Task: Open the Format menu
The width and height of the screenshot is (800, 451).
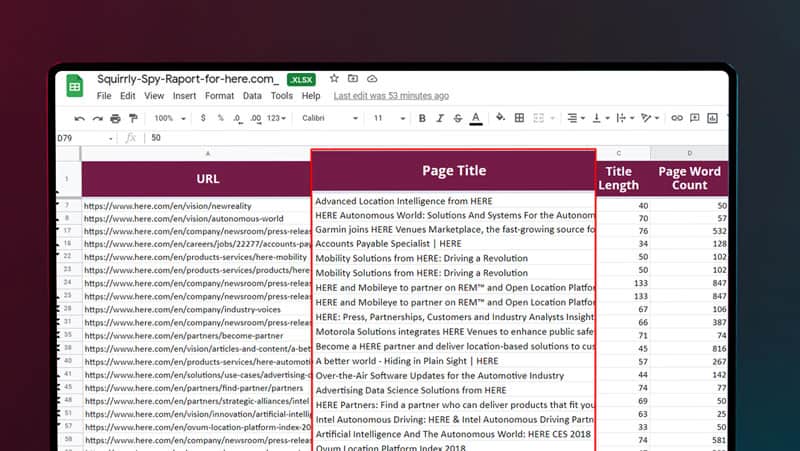Action: point(219,96)
